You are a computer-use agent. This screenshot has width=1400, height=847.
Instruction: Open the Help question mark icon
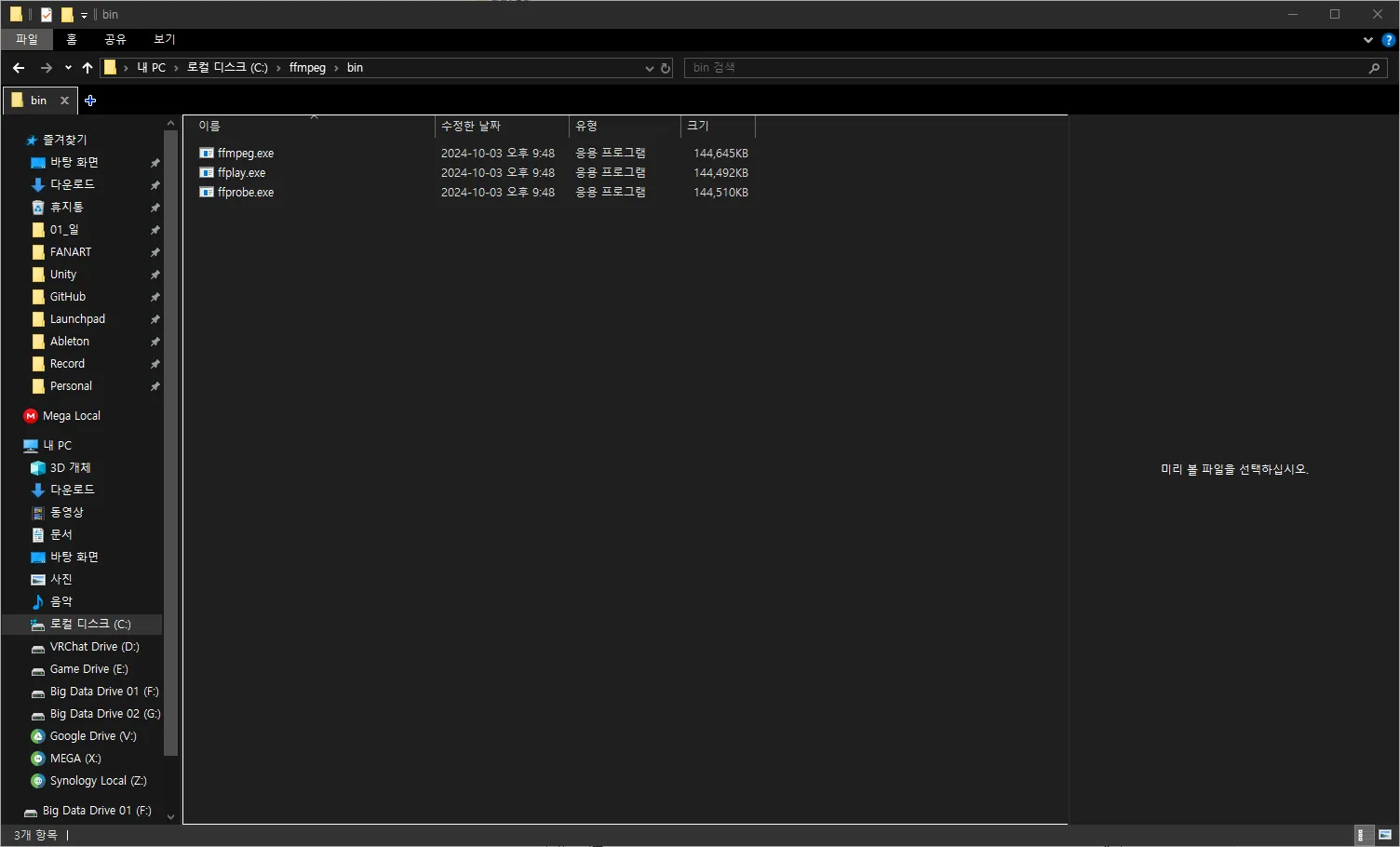pos(1388,40)
